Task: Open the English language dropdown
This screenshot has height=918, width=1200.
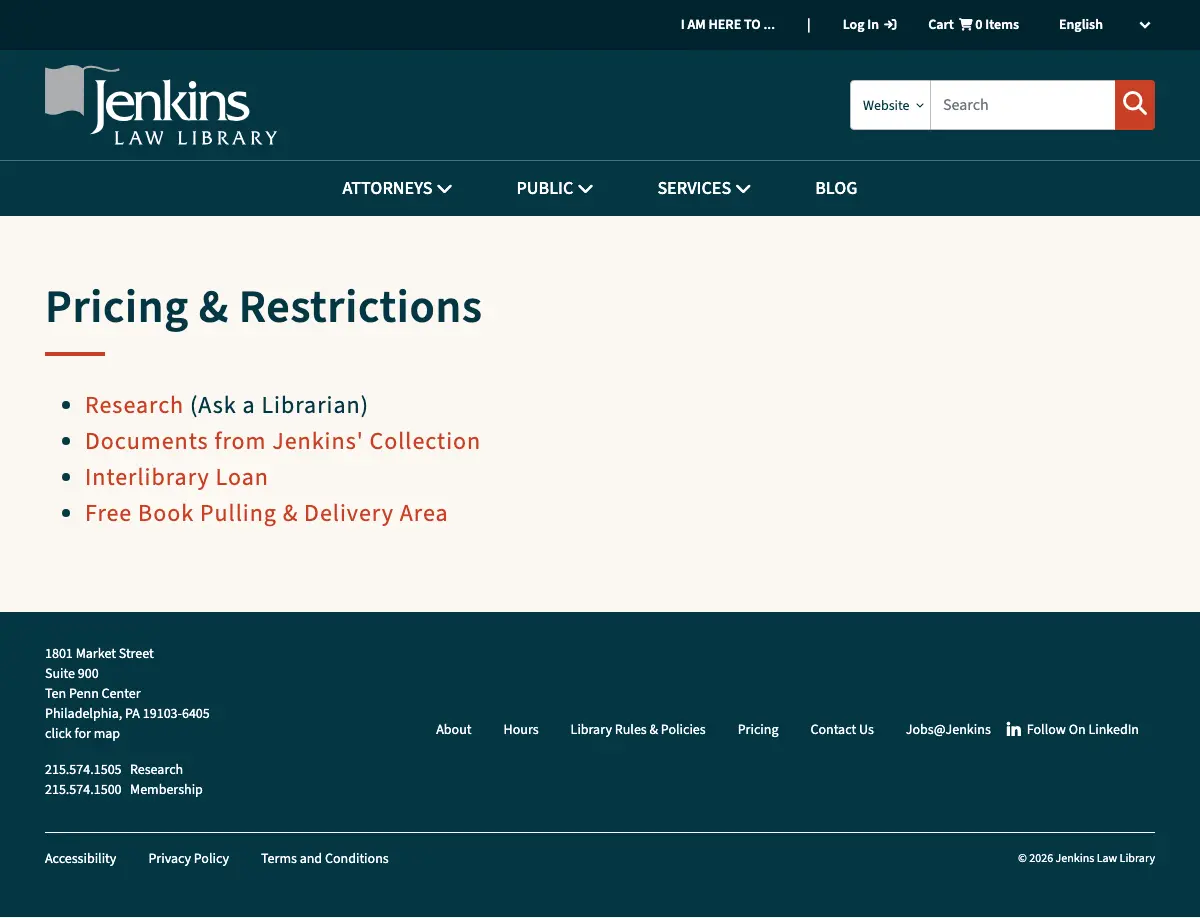Action: coord(1105,25)
